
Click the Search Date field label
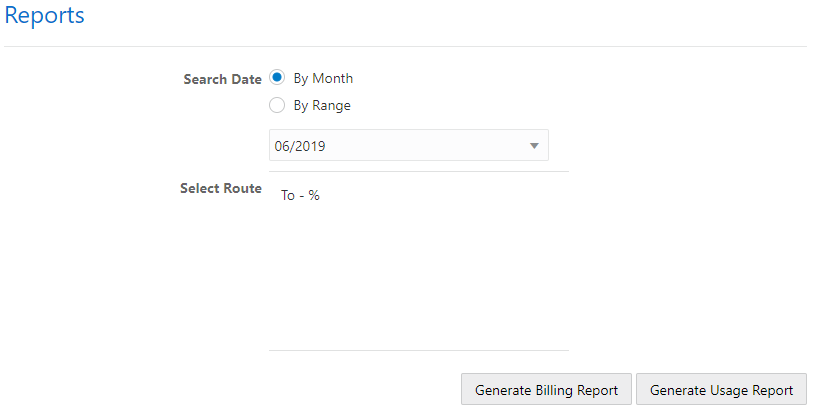click(222, 79)
